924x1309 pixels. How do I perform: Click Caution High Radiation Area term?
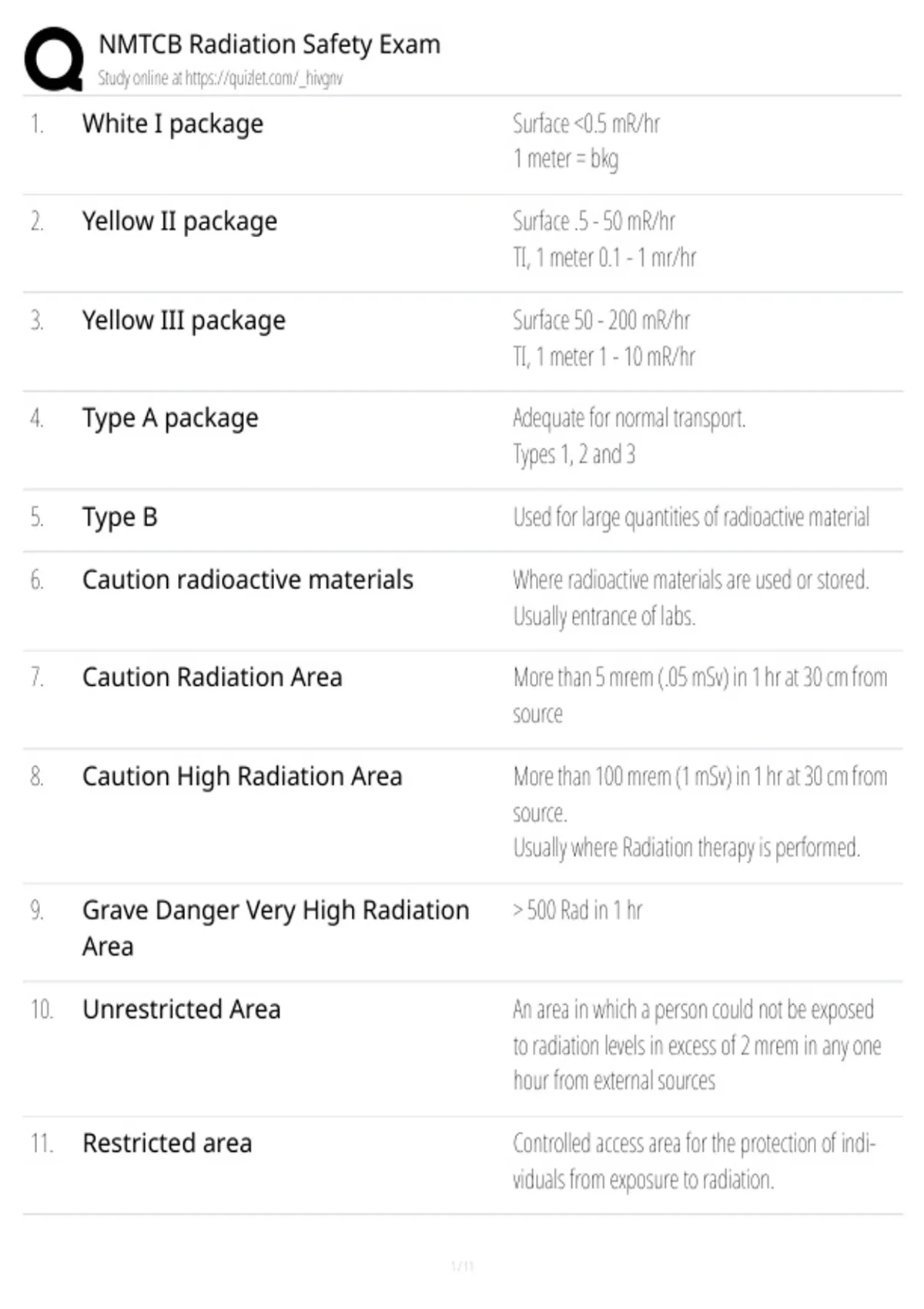click(243, 776)
